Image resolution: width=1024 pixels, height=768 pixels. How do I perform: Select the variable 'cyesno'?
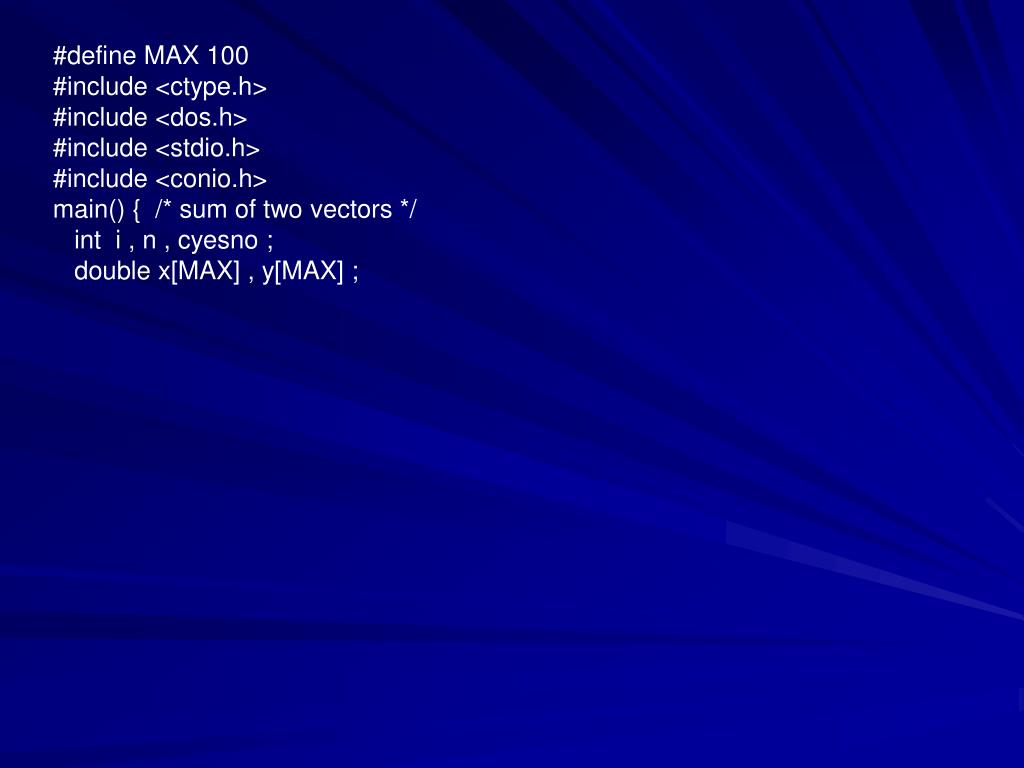(218, 242)
